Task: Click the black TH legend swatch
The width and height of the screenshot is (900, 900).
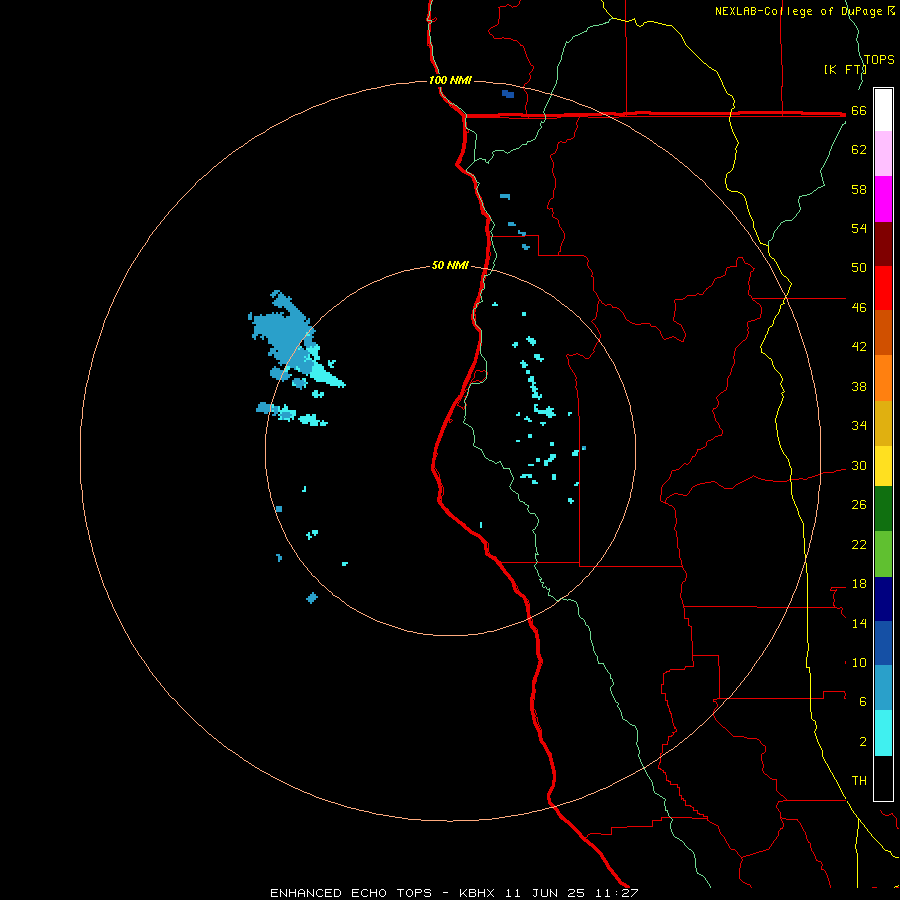Action: tap(883, 778)
